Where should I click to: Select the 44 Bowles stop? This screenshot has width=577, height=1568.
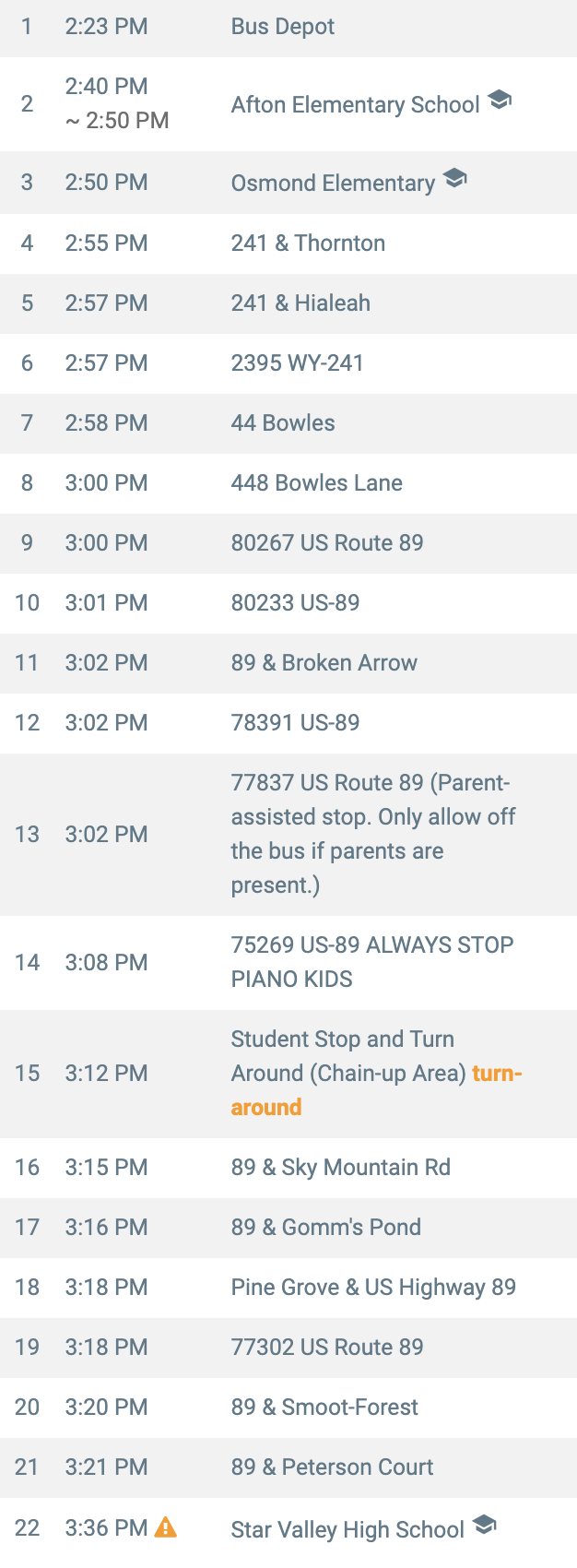tap(283, 423)
